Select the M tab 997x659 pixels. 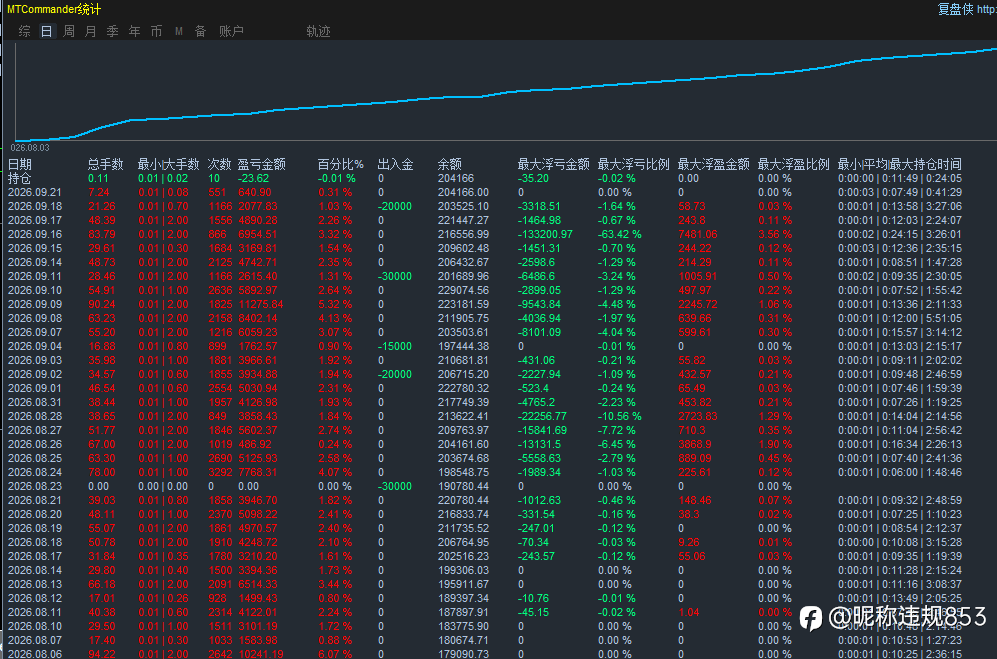click(x=179, y=31)
